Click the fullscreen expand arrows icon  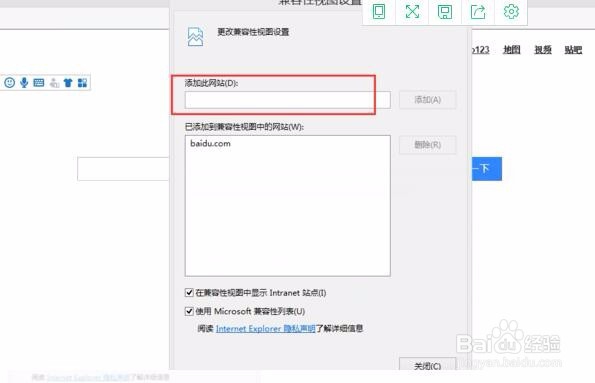[412, 11]
